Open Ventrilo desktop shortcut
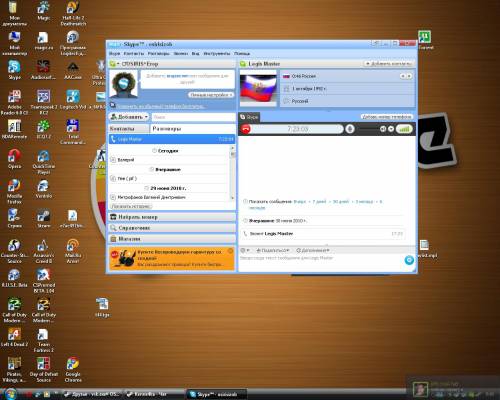 pyautogui.click(x=43, y=189)
